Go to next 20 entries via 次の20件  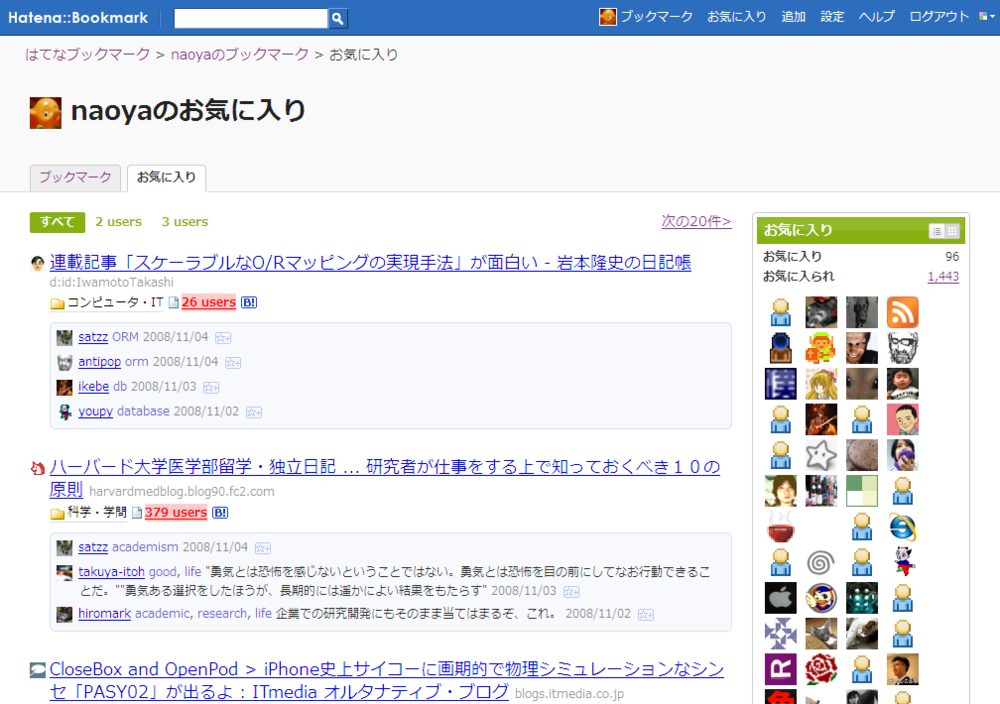coord(696,221)
